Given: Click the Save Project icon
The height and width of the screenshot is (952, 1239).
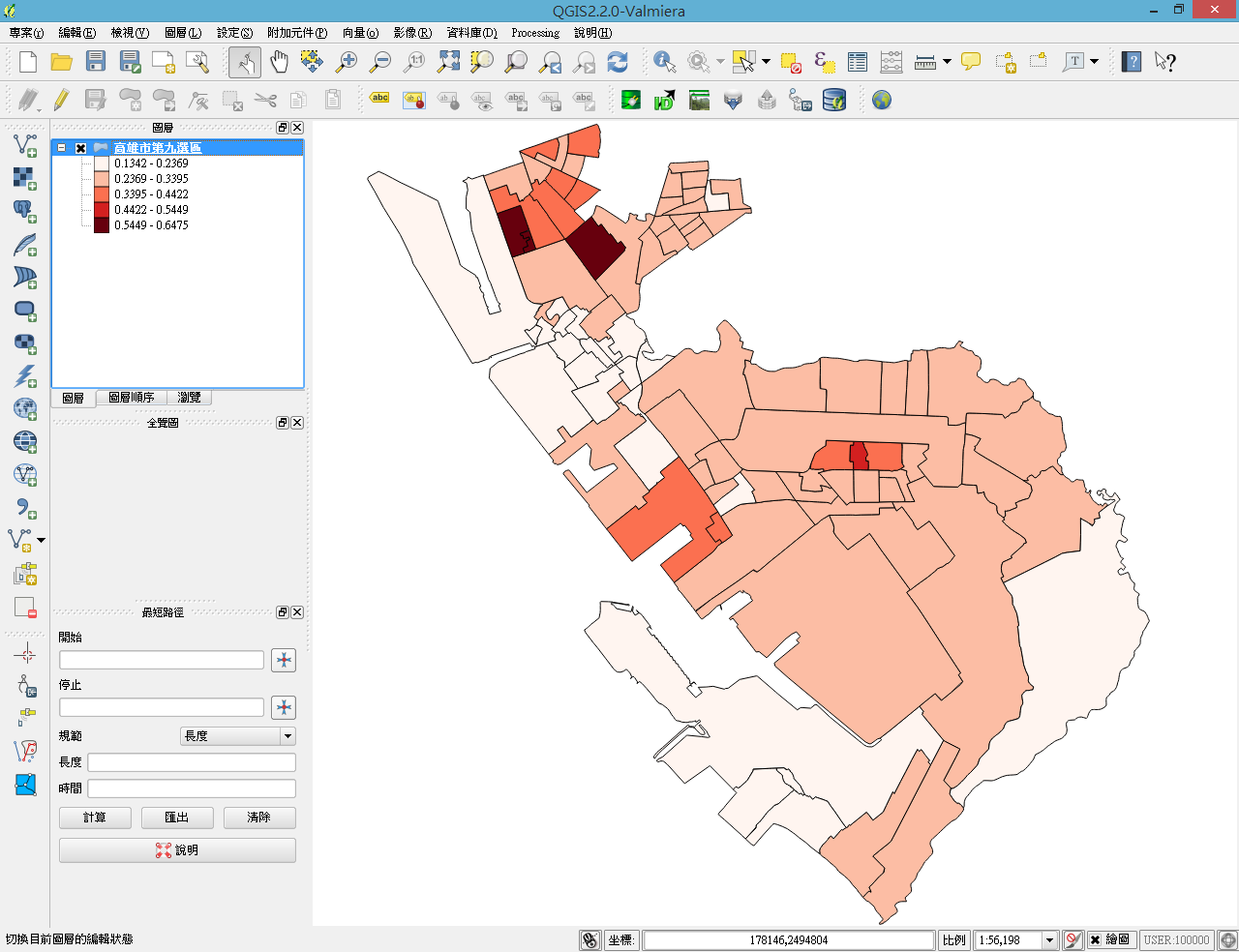Looking at the screenshot, I should [96, 62].
